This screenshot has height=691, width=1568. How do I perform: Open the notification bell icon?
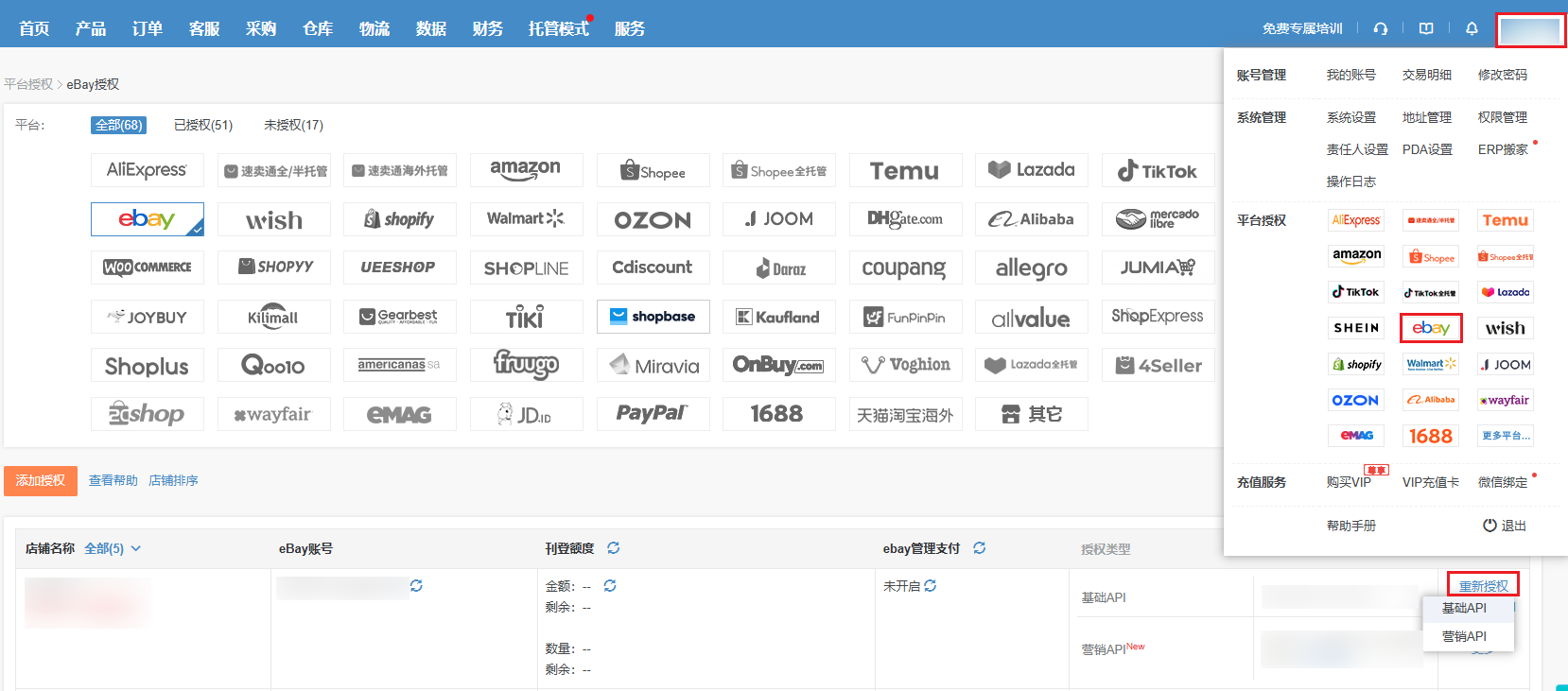[x=1472, y=28]
